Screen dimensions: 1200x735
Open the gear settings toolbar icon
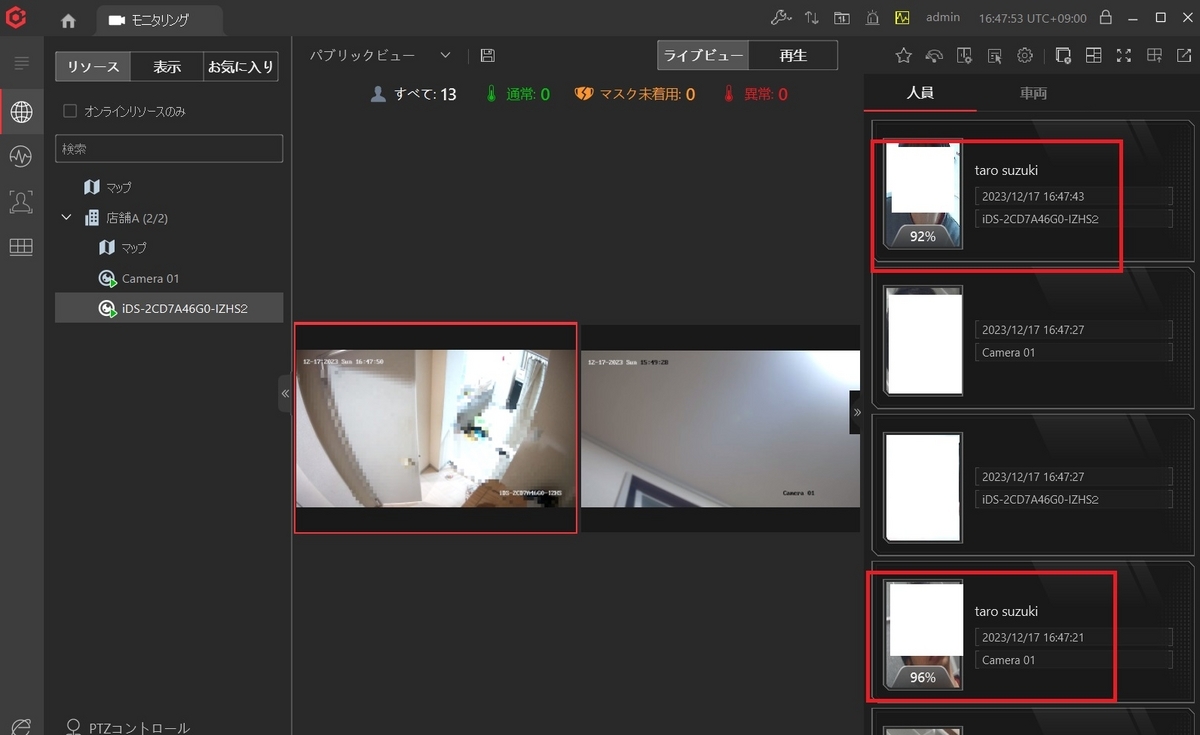tap(1025, 56)
